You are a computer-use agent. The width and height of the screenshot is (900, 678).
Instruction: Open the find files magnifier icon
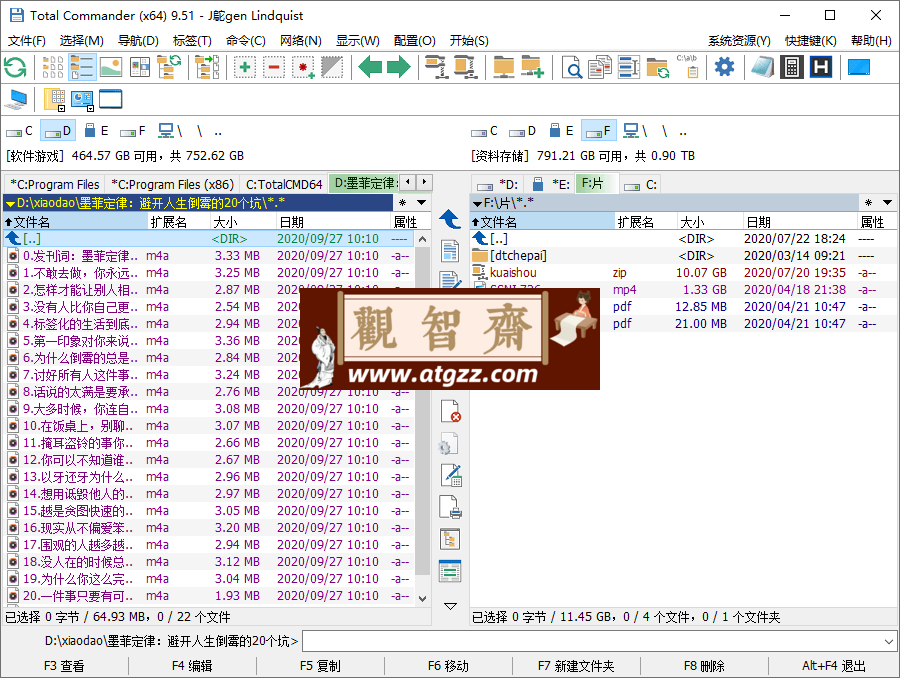pyautogui.click(x=571, y=67)
